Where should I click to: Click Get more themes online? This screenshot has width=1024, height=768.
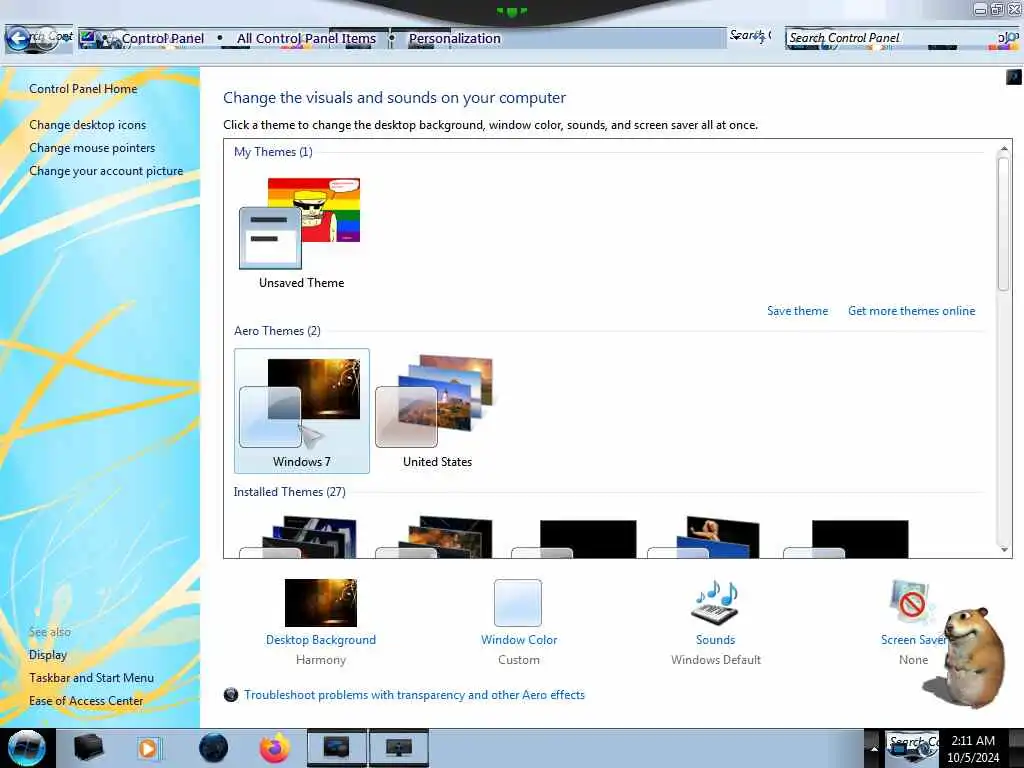pos(911,311)
